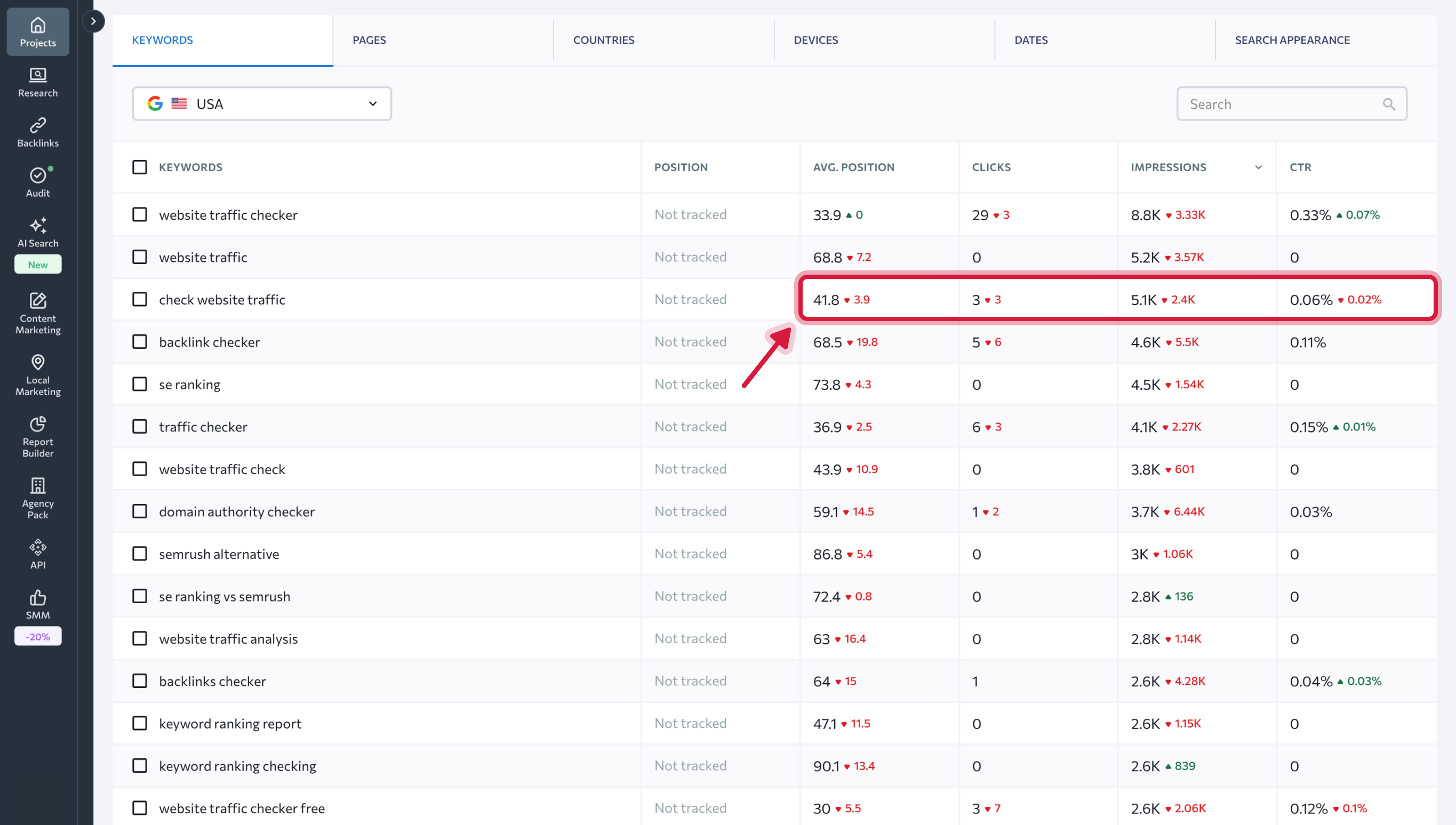
Task: Open the Search Appearance tab
Action: pyautogui.click(x=1292, y=39)
